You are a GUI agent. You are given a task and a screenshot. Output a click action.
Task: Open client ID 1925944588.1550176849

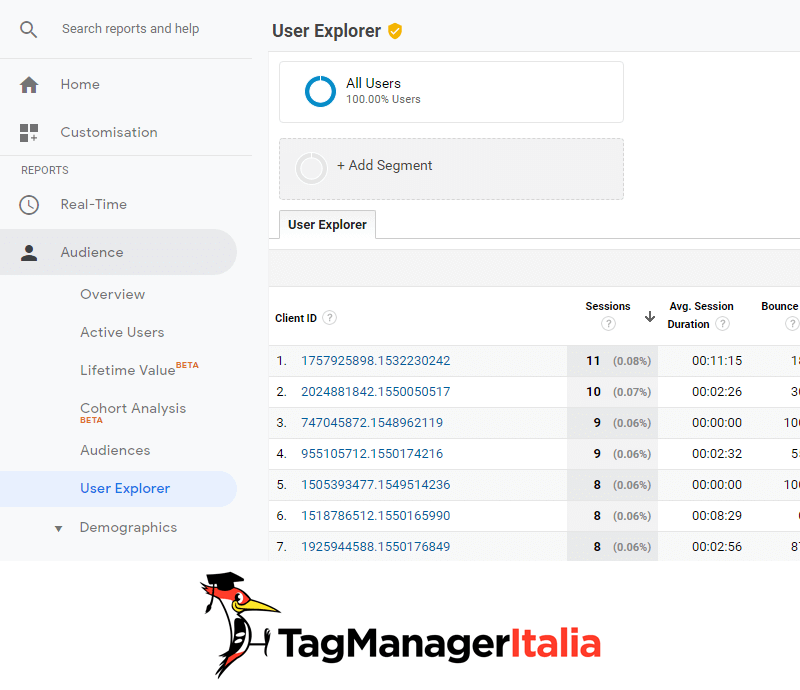[x=376, y=547]
